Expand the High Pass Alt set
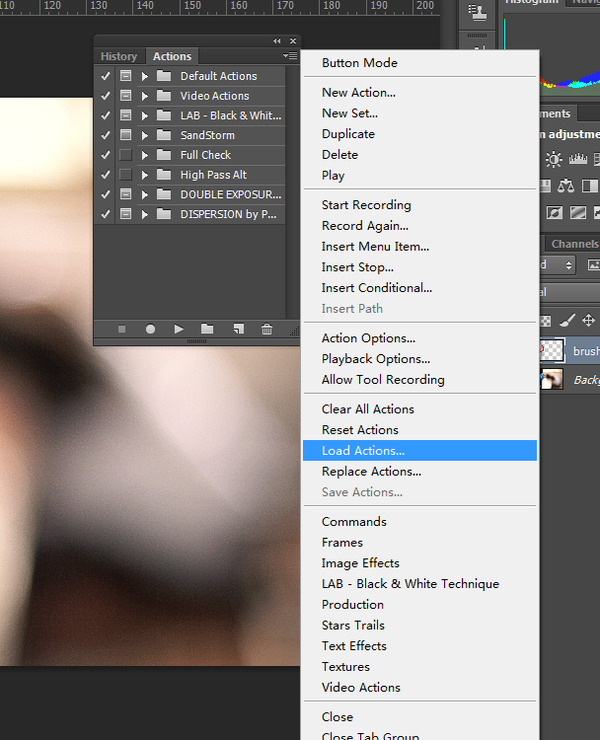The height and width of the screenshot is (740, 600). point(144,175)
